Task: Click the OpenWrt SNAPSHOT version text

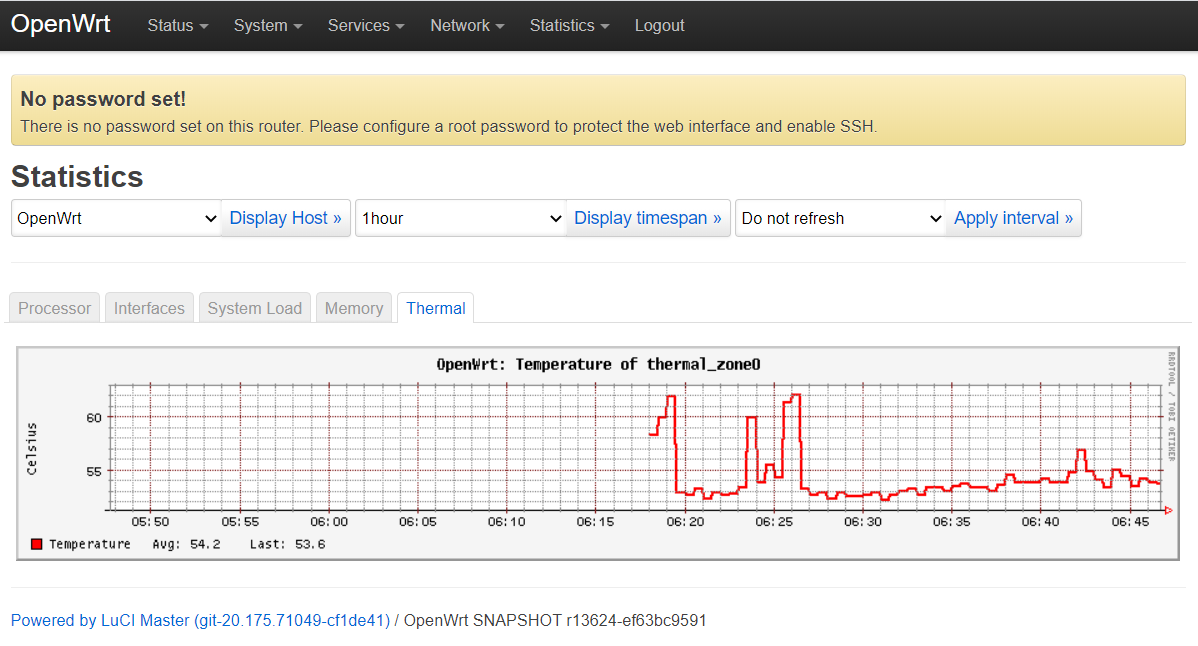Action: pyautogui.click(x=555, y=620)
